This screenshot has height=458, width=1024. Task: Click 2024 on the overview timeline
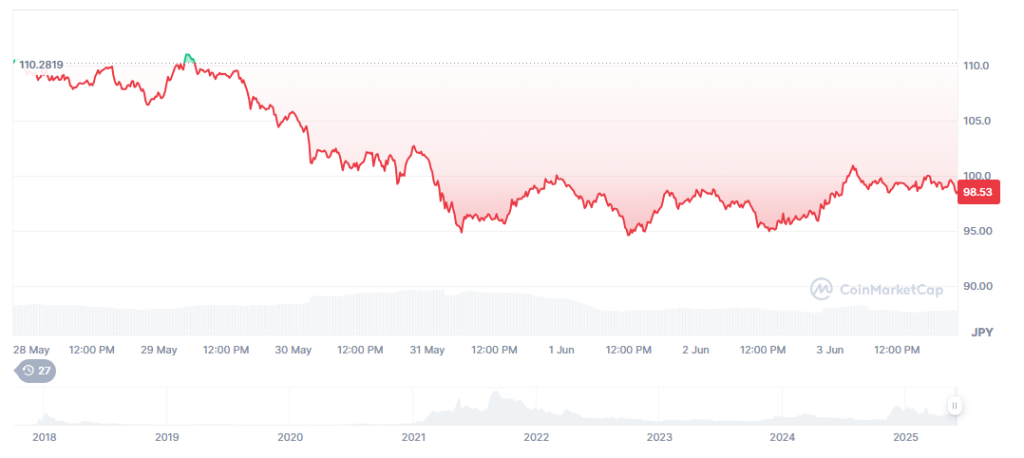point(782,437)
